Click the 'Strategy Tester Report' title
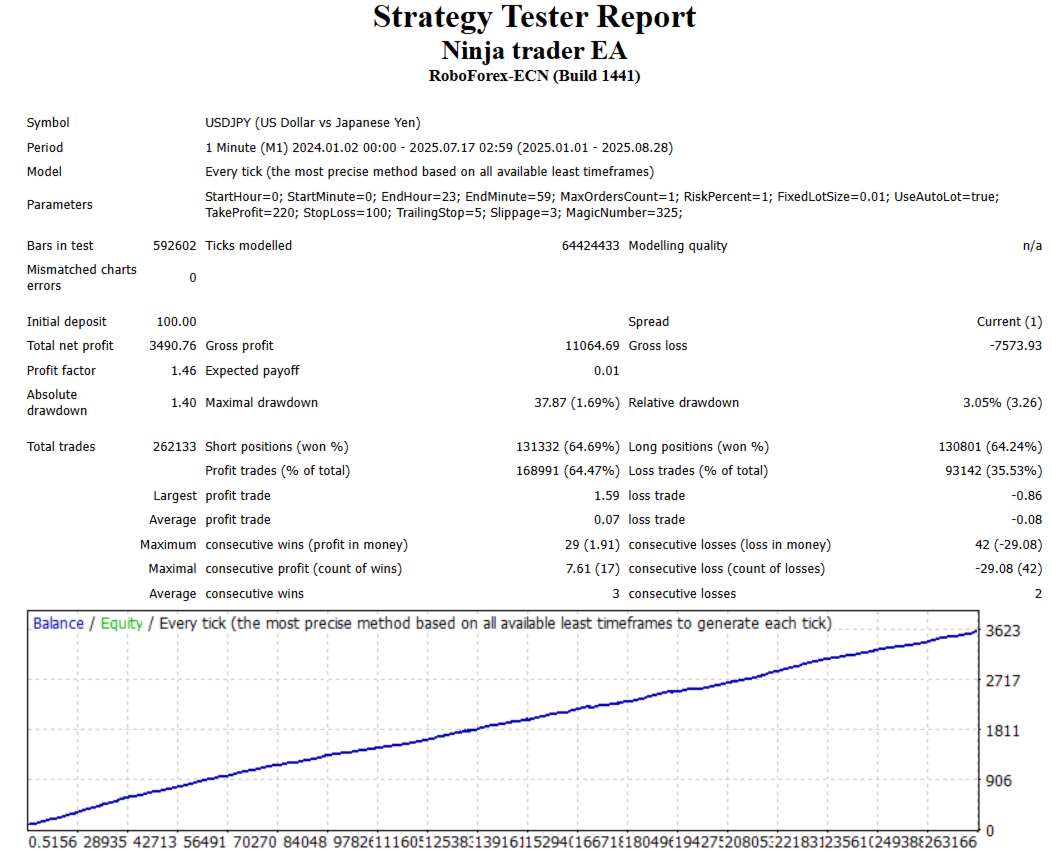Screen dimensions: 1052x851 534,17
